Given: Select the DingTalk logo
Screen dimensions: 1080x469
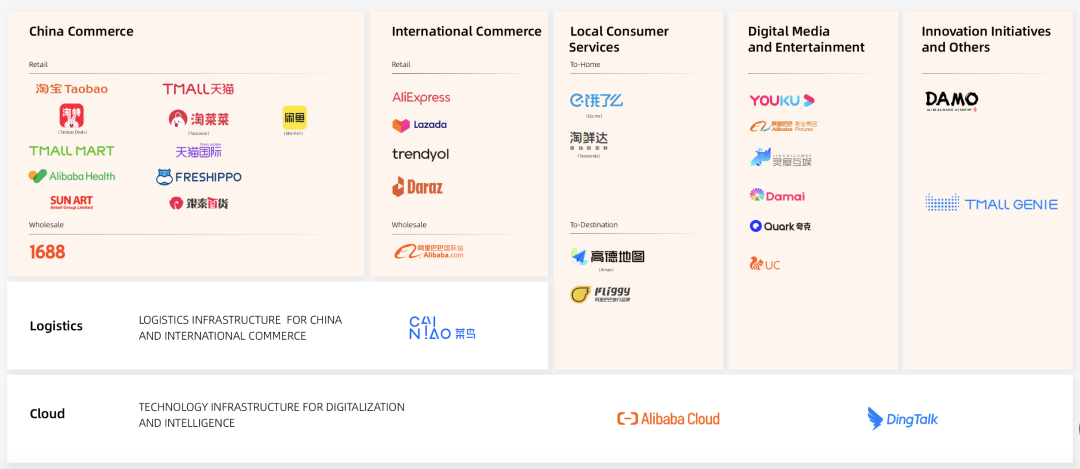Looking at the screenshot, I should [902, 419].
